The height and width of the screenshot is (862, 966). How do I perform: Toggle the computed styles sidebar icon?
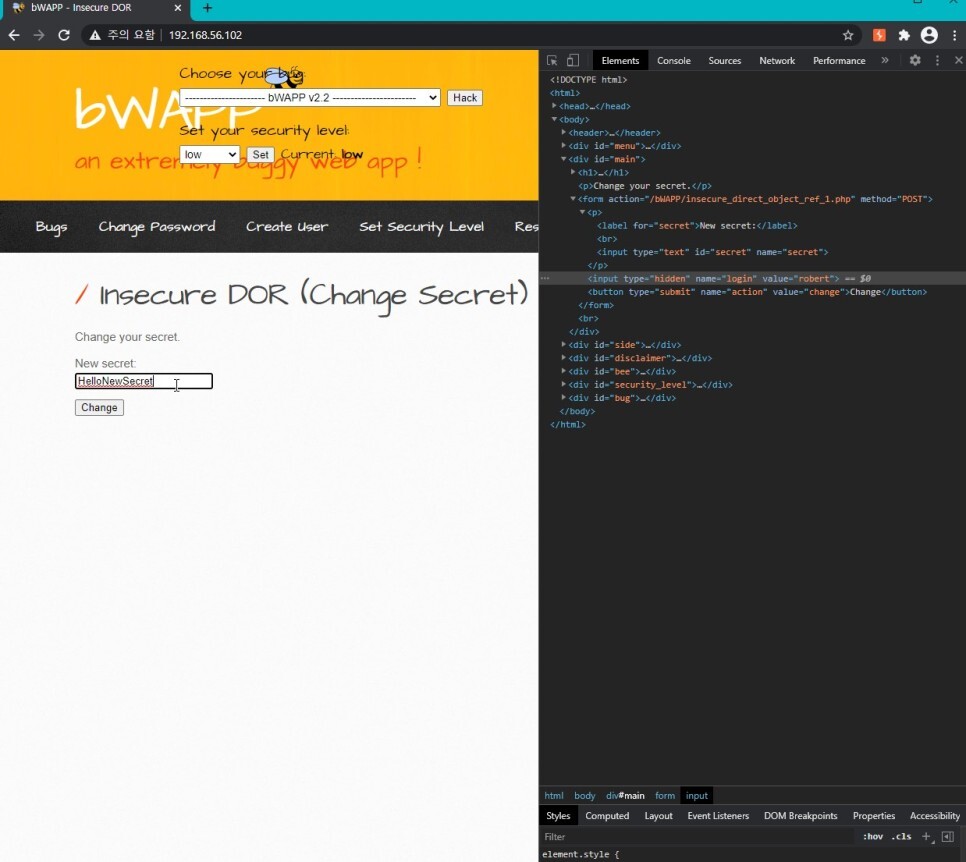948,836
